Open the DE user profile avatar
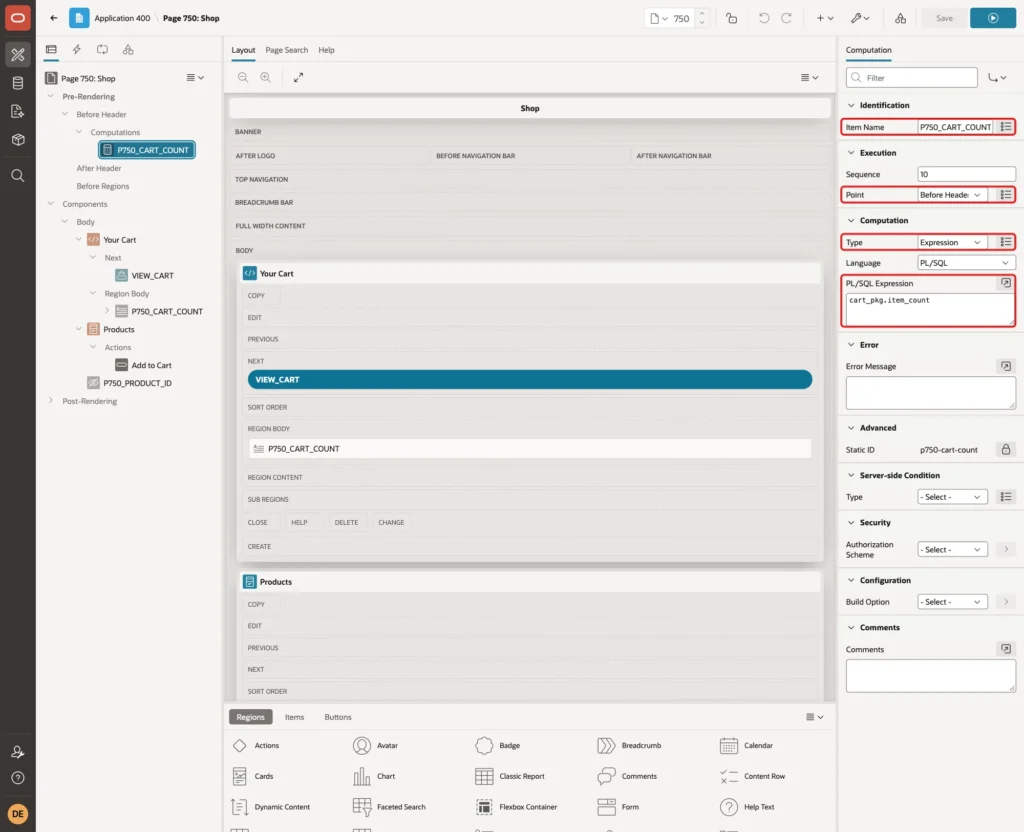Viewport: 1024px width, 832px height. (18, 814)
